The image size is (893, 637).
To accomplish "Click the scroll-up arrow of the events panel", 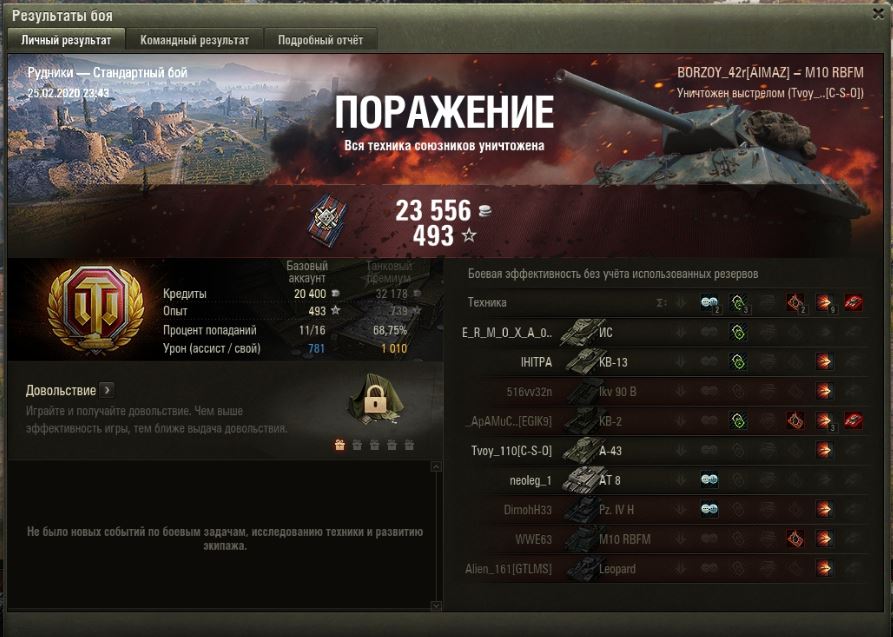I will coord(436,467).
